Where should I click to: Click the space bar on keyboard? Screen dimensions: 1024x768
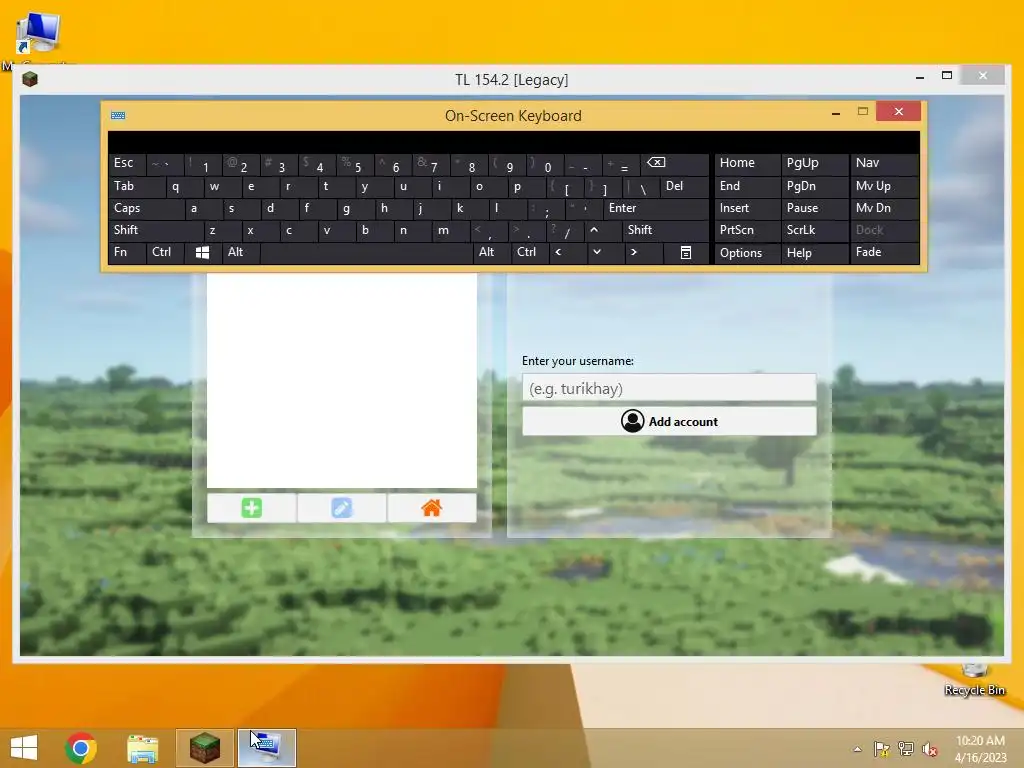(366, 252)
